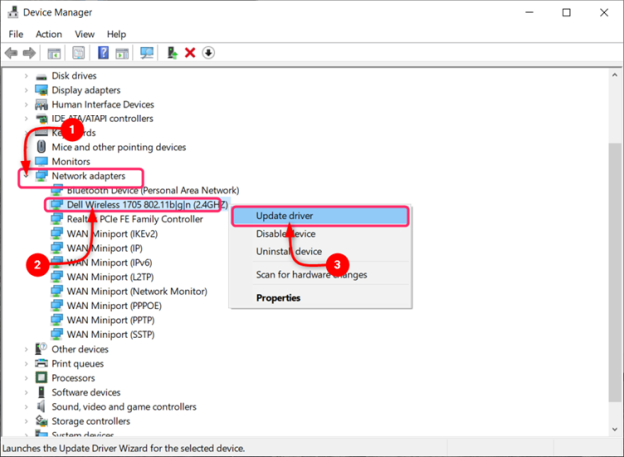Choose Scan for hardware changes menu entry
624x457 pixels.
[x=320, y=275]
